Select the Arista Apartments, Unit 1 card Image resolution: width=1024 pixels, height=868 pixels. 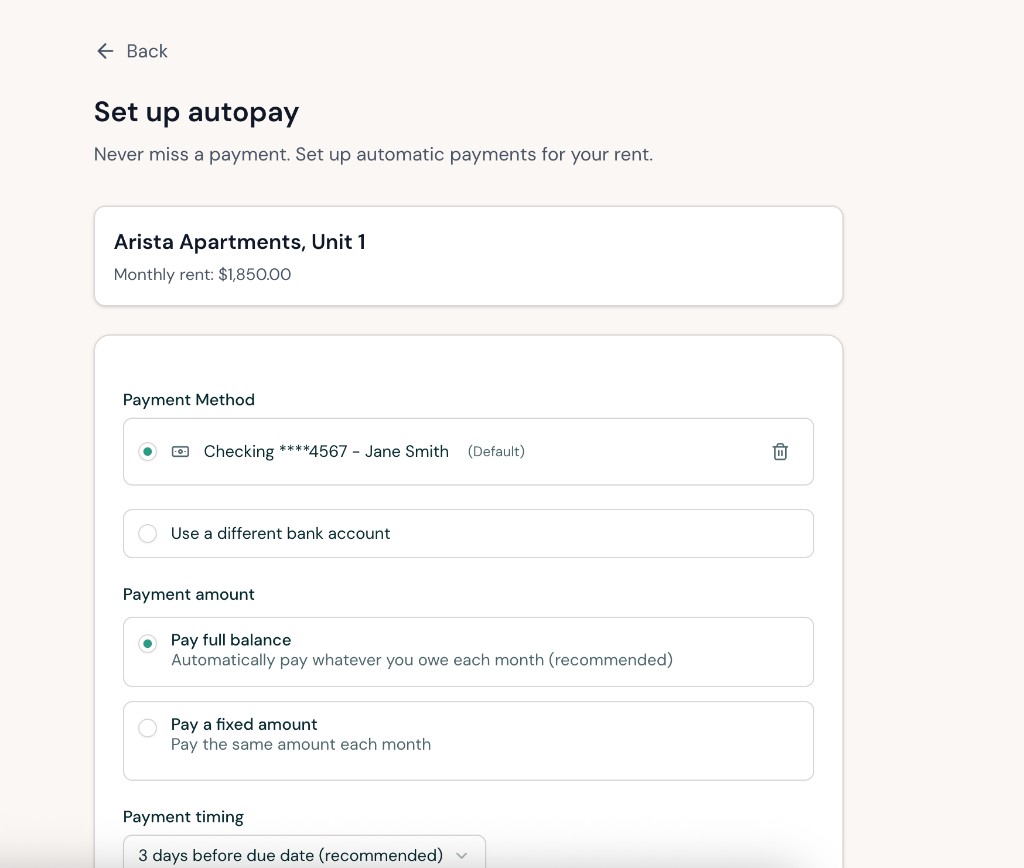468,255
